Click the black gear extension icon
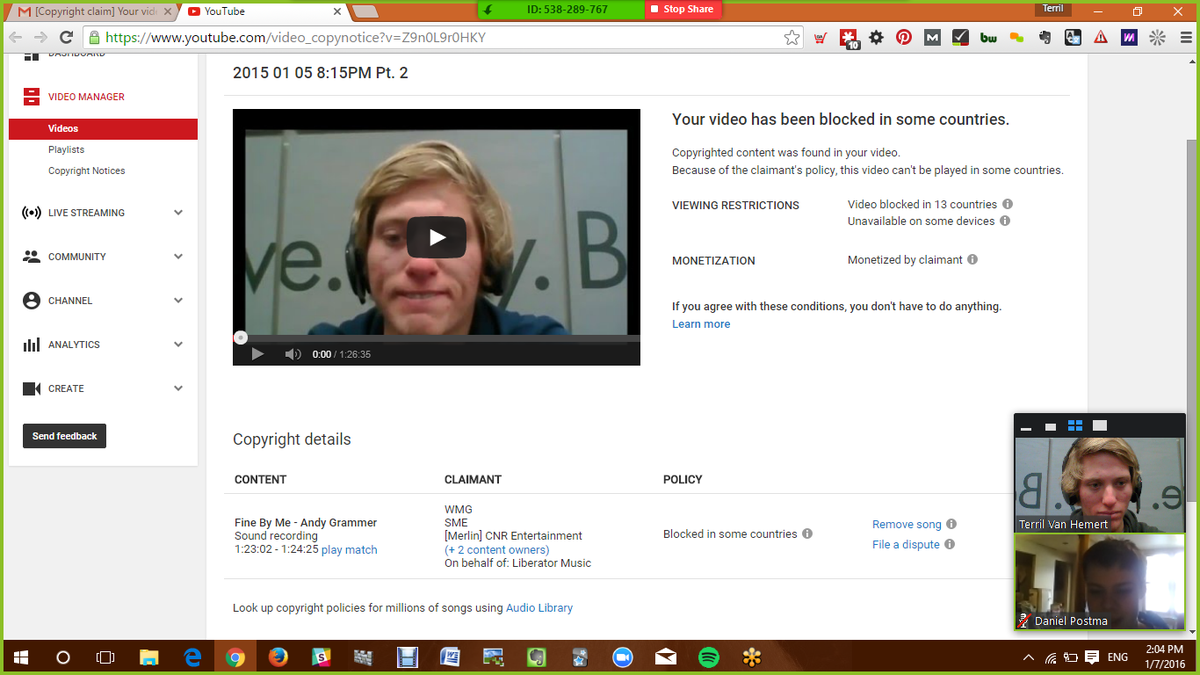Image resolution: width=1200 pixels, height=675 pixels. [876, 37]
